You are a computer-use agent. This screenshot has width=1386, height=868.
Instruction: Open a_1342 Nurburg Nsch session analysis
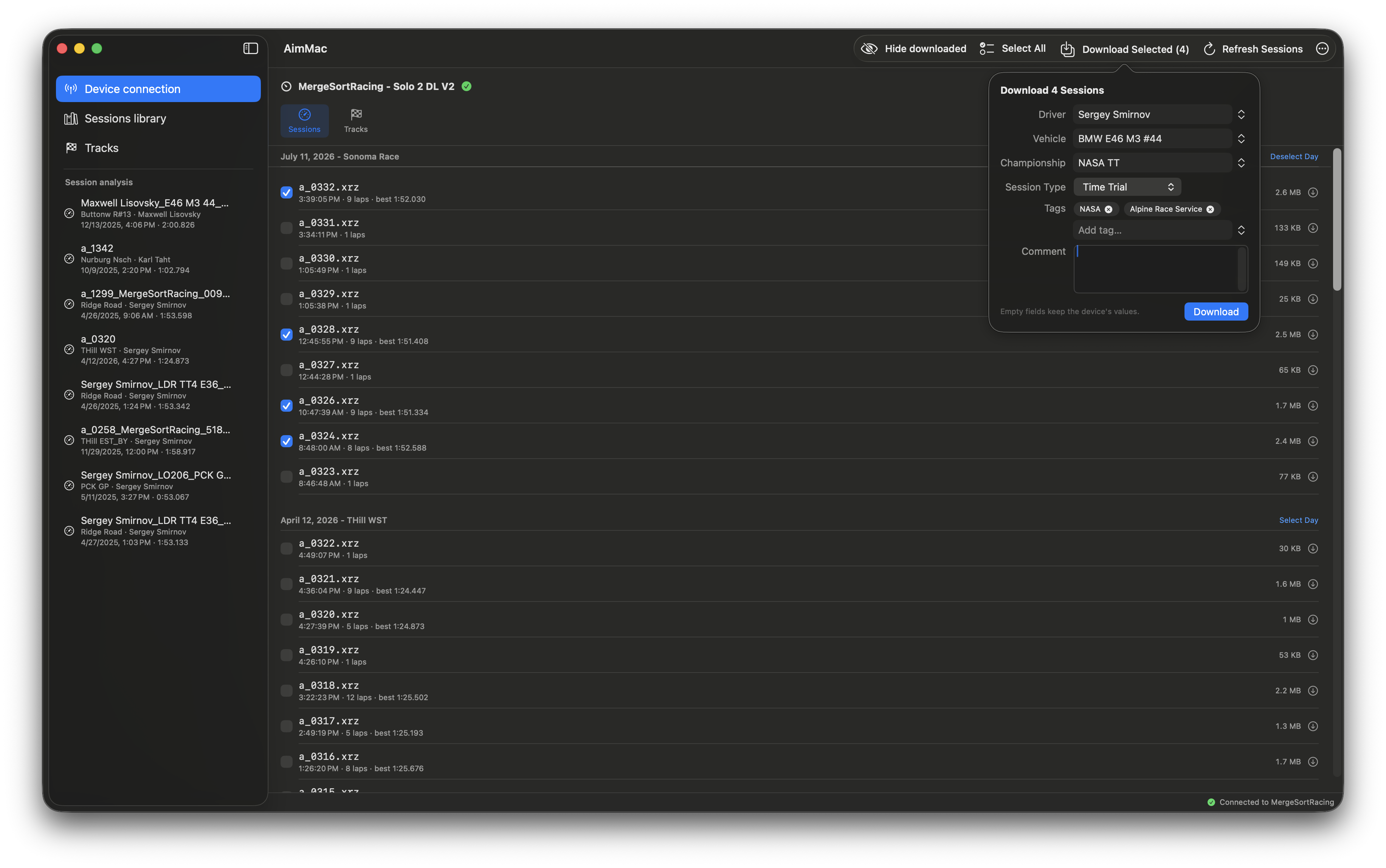click(x=158, y=259)
